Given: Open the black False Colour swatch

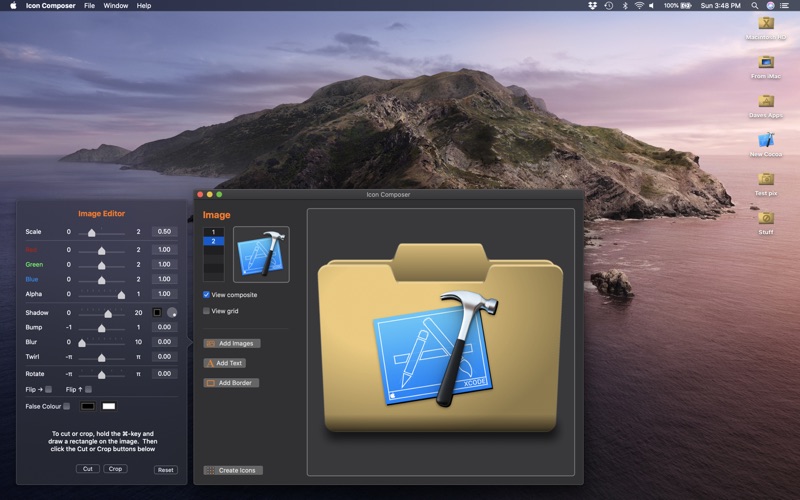Looking at the screenshot, I should pyautogui.click(x=88, y=406).
